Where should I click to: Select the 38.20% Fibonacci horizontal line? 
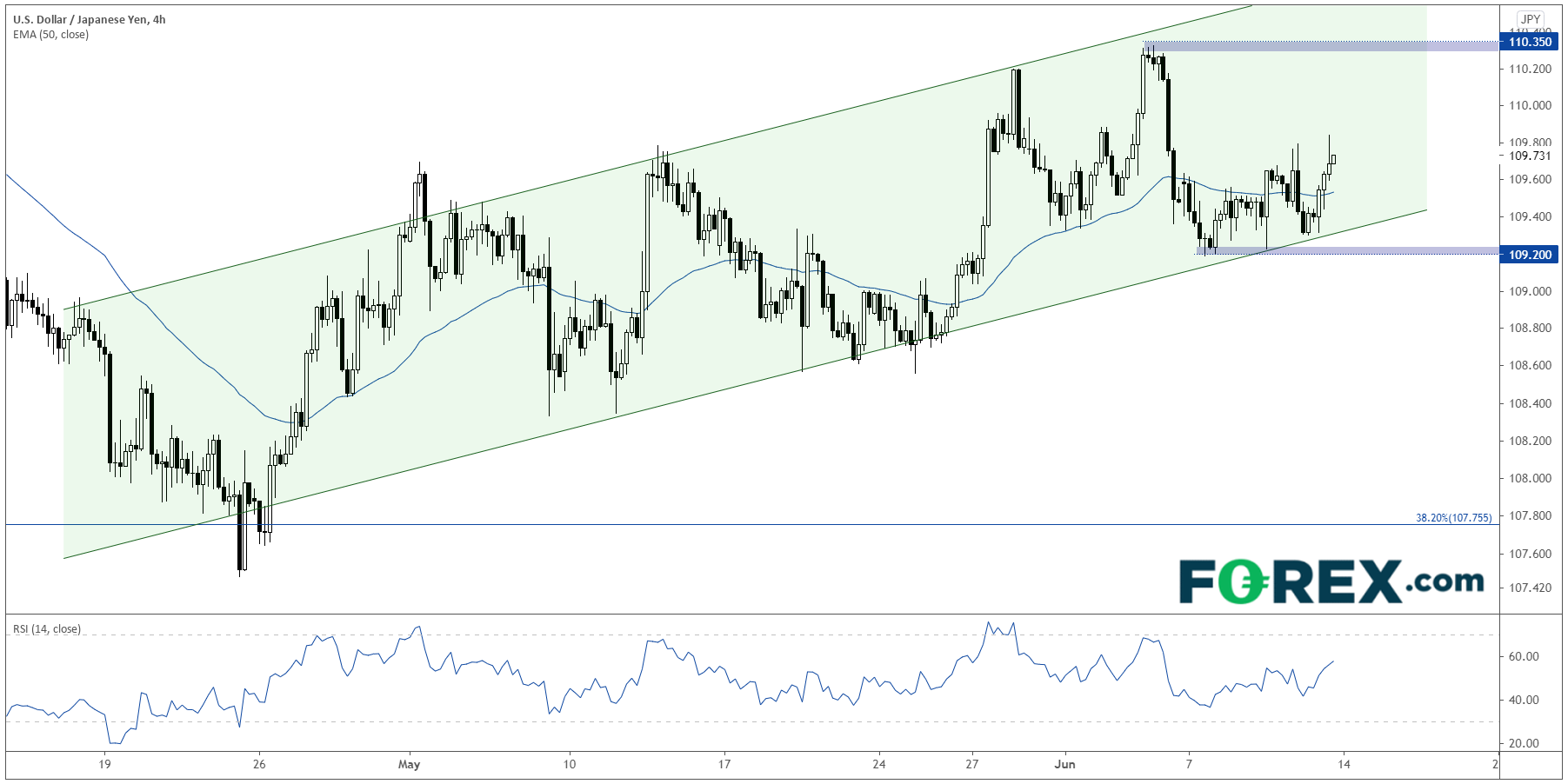click(x=752, y=524)
